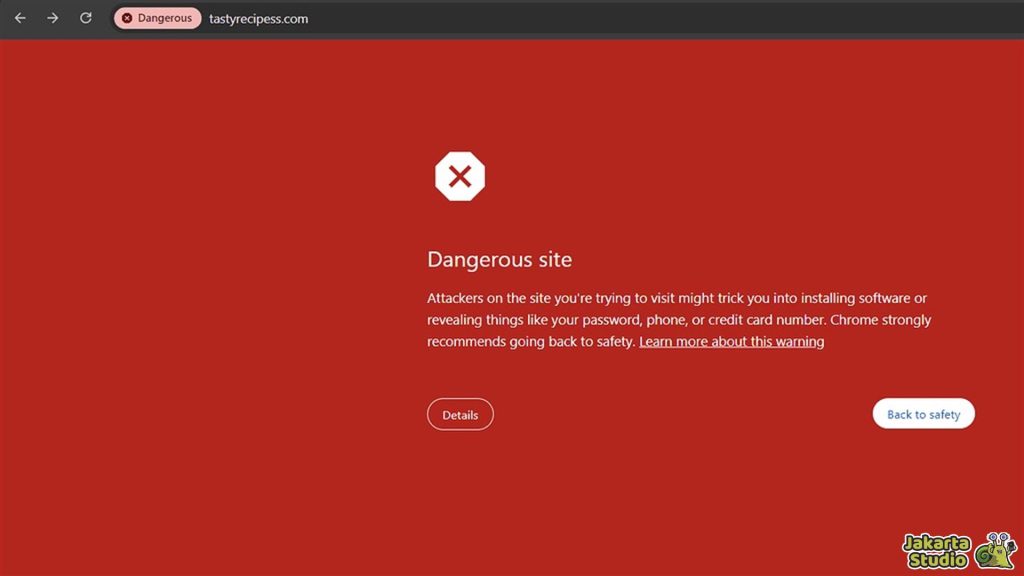This screenshot has height=576, width=1024.
Task: Click the Jakarta Studio watermark text
Action: pos(938,548)
